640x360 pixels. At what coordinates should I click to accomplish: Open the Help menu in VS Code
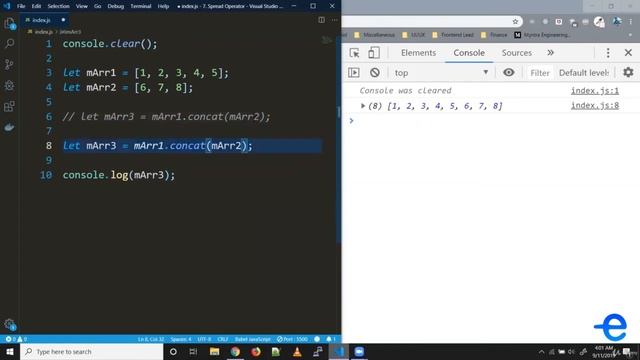tap(163, 6)
